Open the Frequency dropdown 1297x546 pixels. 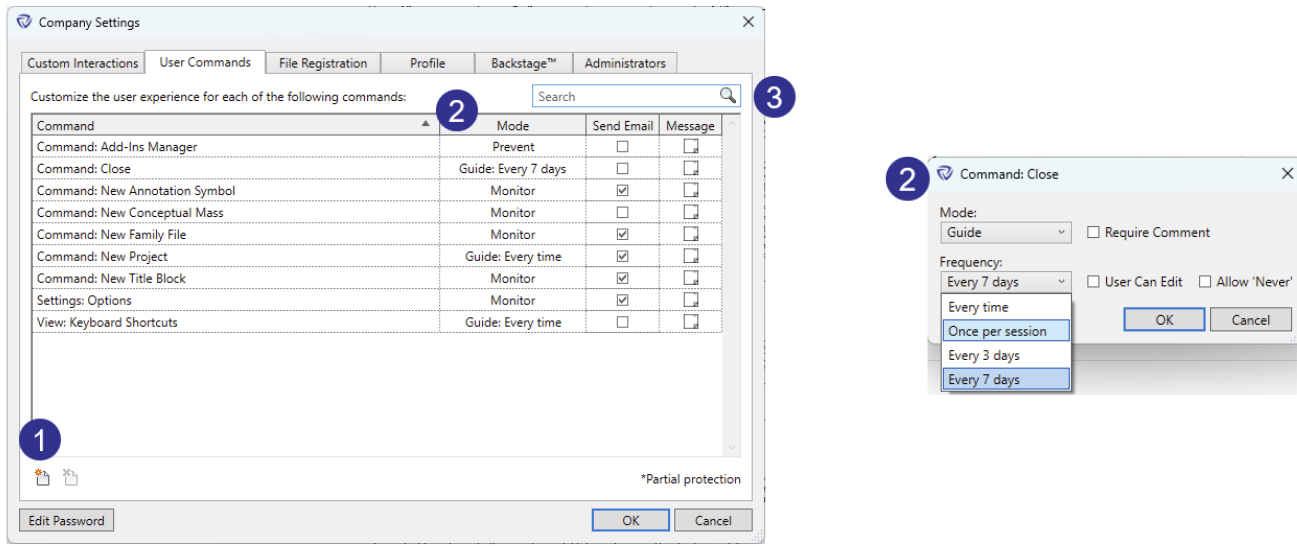pos(1006,282)
